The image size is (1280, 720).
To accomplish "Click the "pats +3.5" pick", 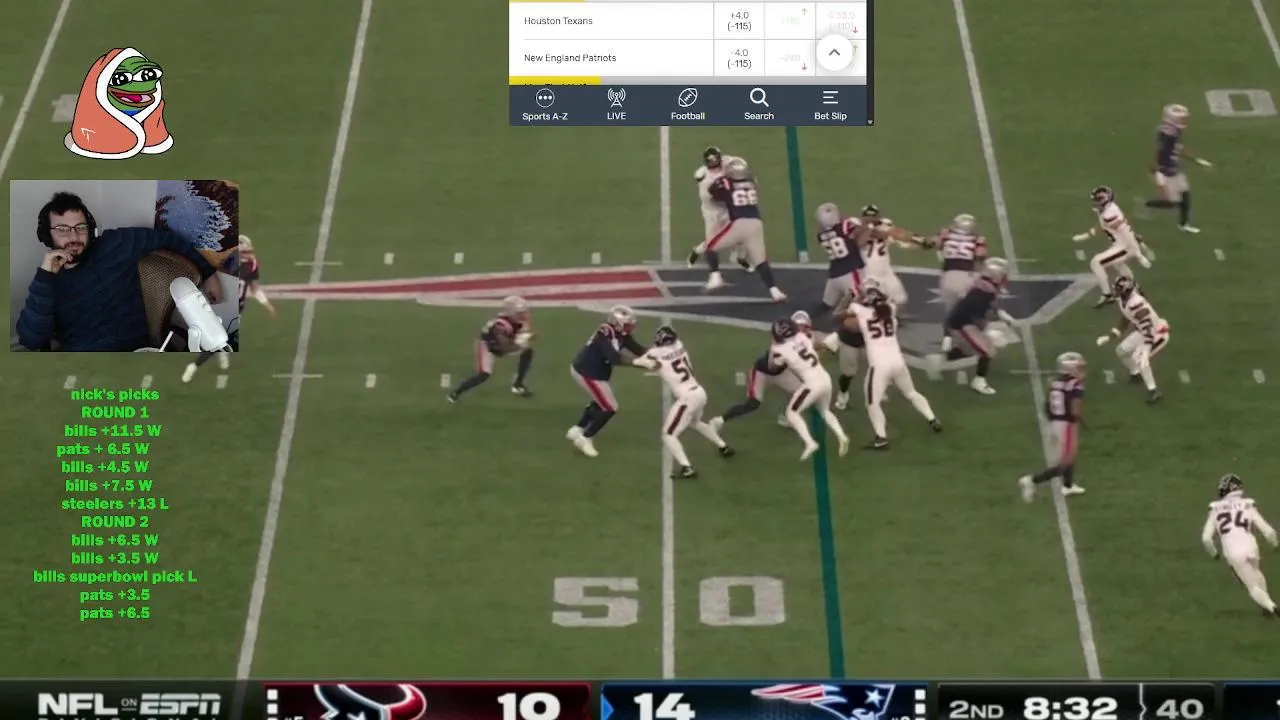I will click(x=115, y=595).
